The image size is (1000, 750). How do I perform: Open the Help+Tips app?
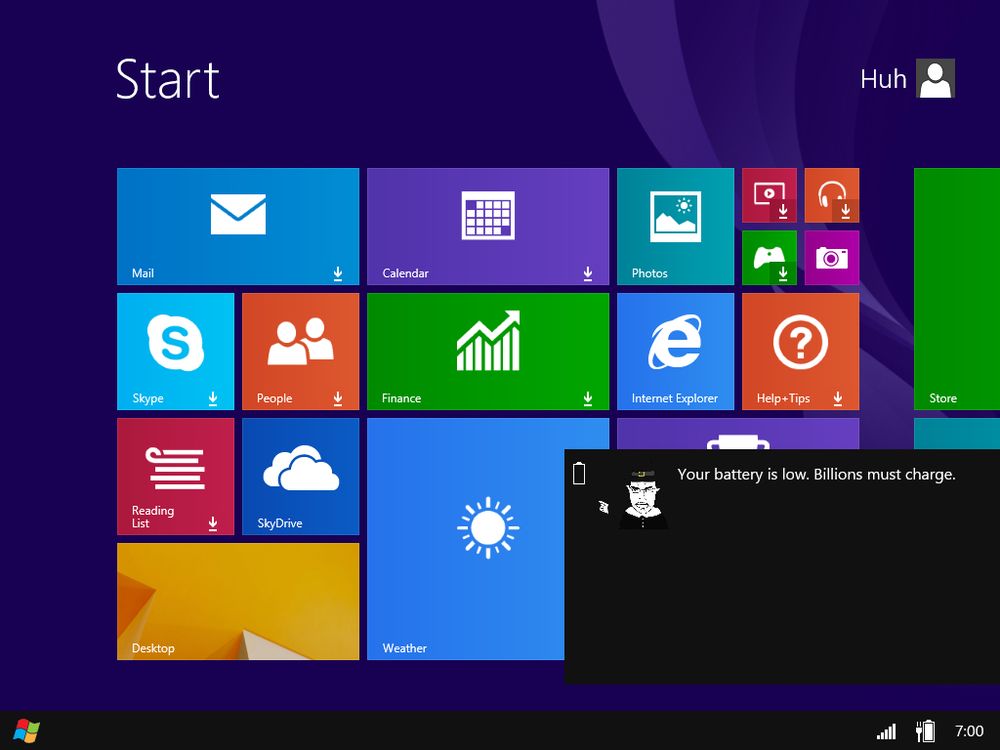tap(800, 350)
